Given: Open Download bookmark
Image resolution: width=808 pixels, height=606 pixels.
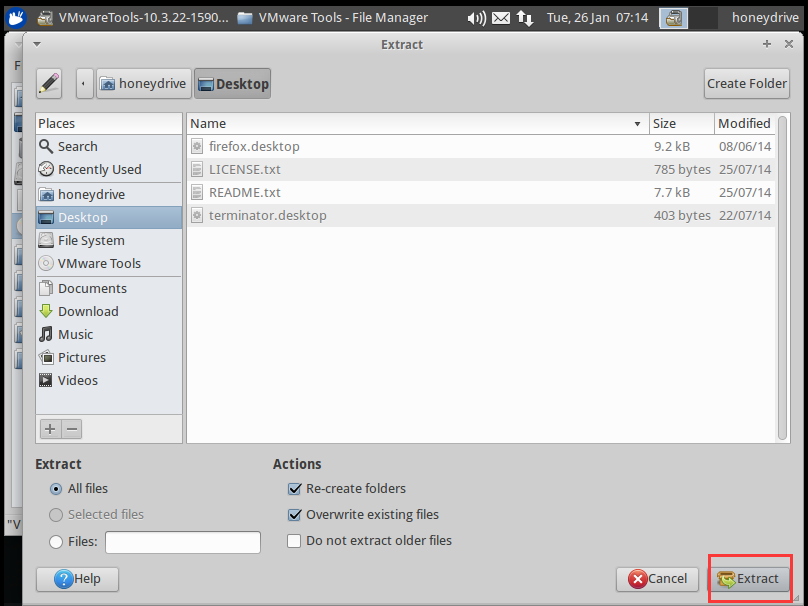Looking at the screenshot, I should 109,311.
